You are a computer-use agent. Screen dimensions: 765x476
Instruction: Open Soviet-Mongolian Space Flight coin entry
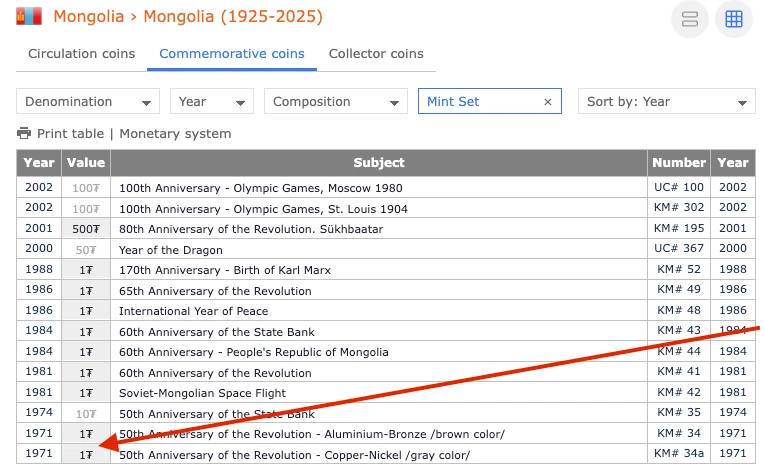pyautogui.click(x=202, y=393)
